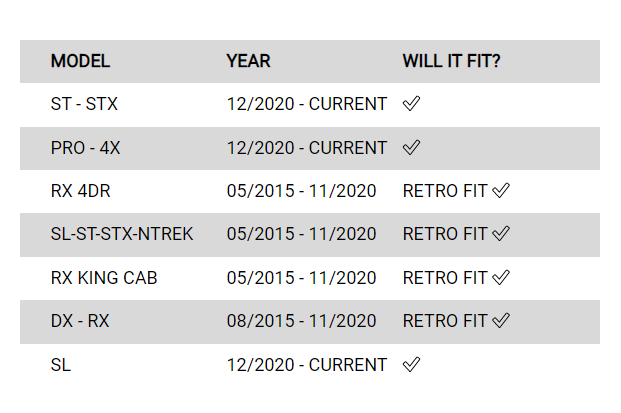Click the 08/2015 - 11/2020 year cell
Viewport: 621px width, 413px height.
pyautogui.click(x=301, y=321)
